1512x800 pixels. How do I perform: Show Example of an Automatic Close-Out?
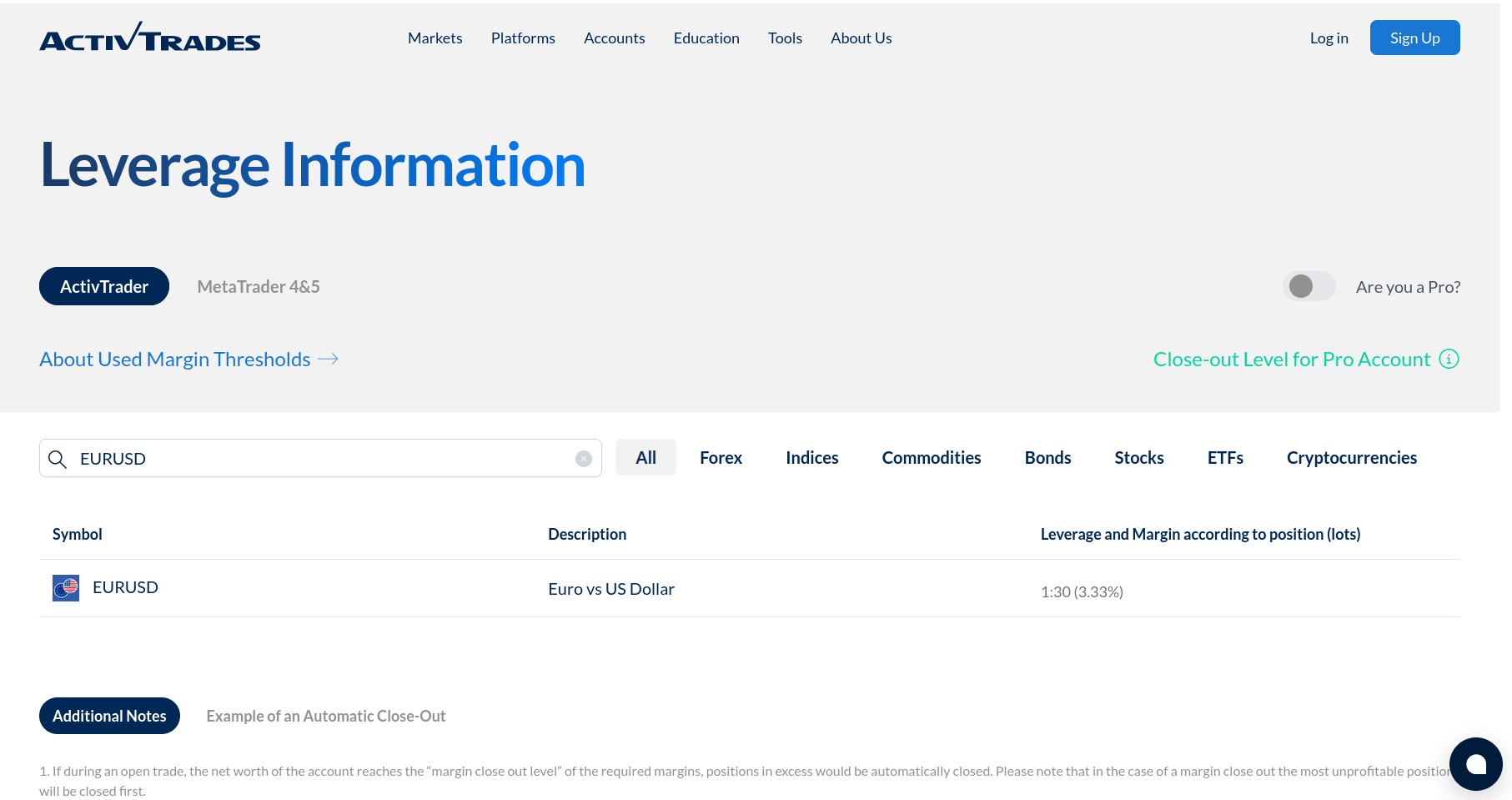pos(326,716)
